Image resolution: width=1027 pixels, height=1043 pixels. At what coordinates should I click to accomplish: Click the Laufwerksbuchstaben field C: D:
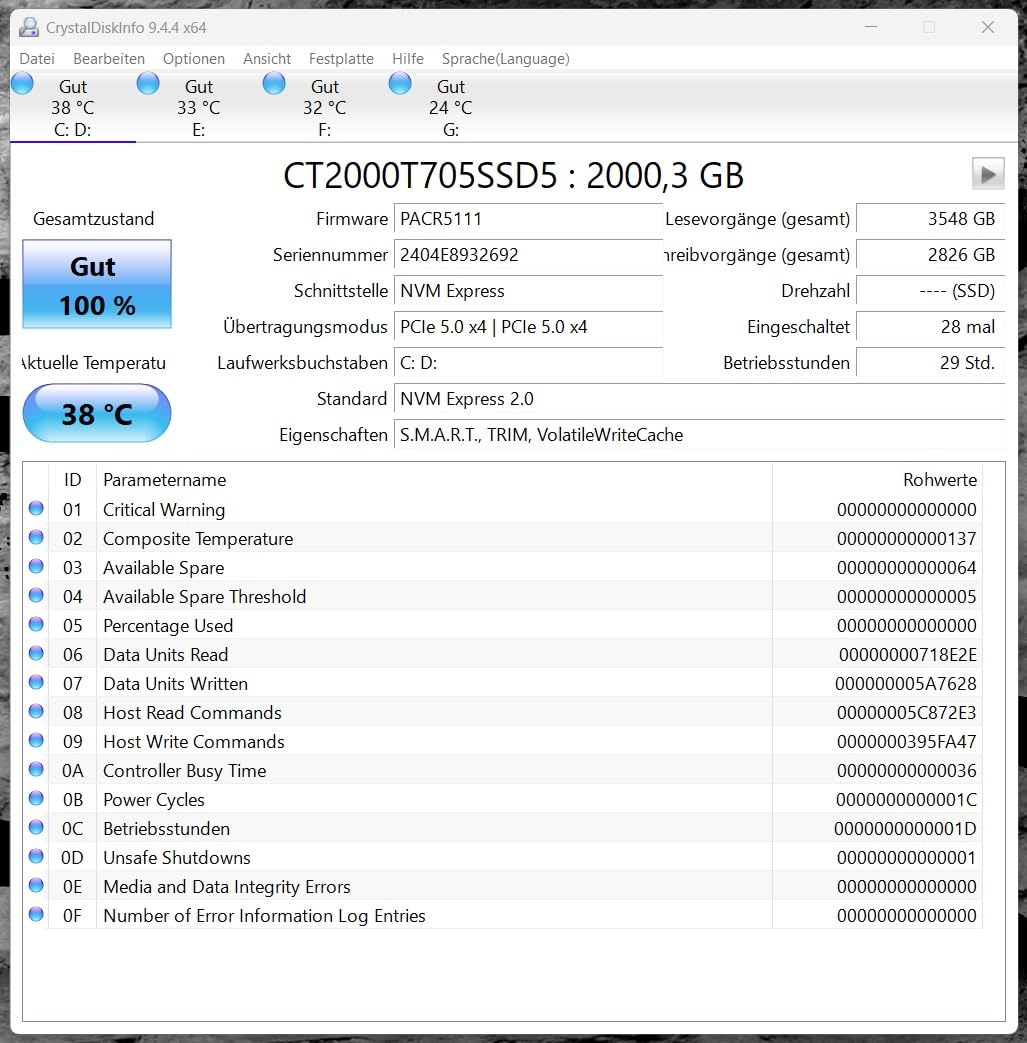pyautogui.click(x=529, y=363)
